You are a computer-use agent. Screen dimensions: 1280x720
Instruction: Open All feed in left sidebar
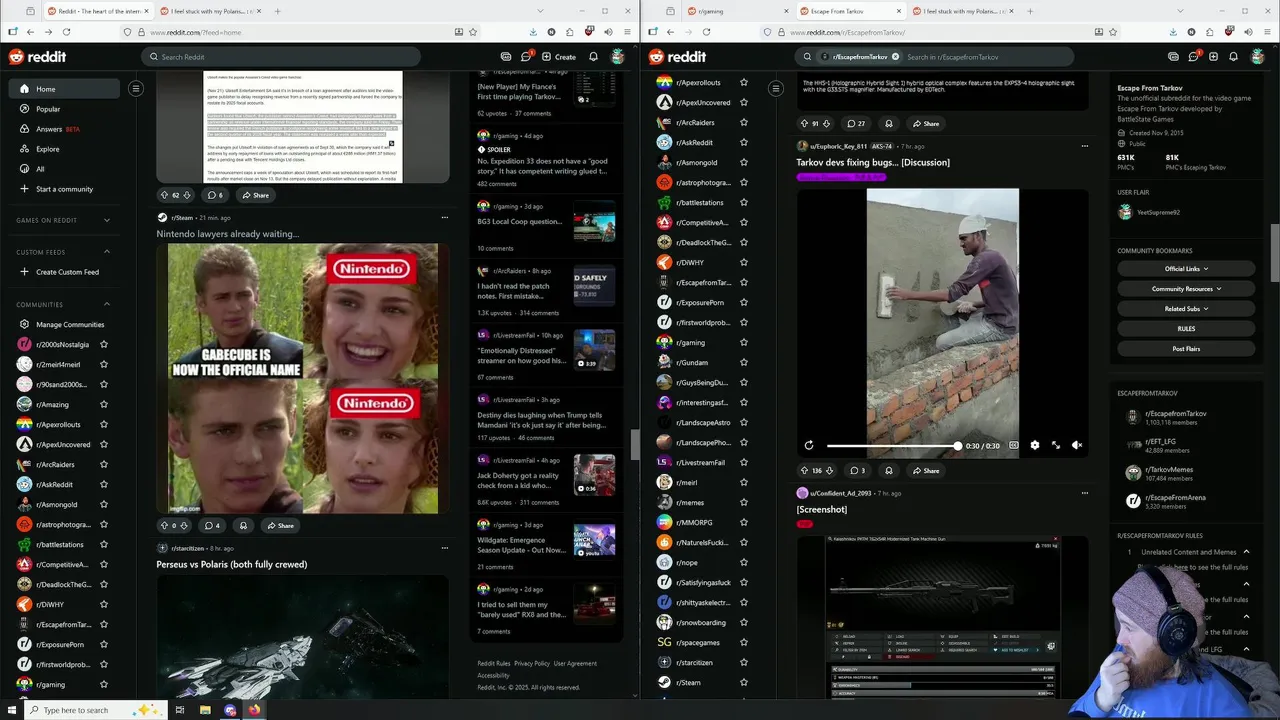(x=64, y=169)
